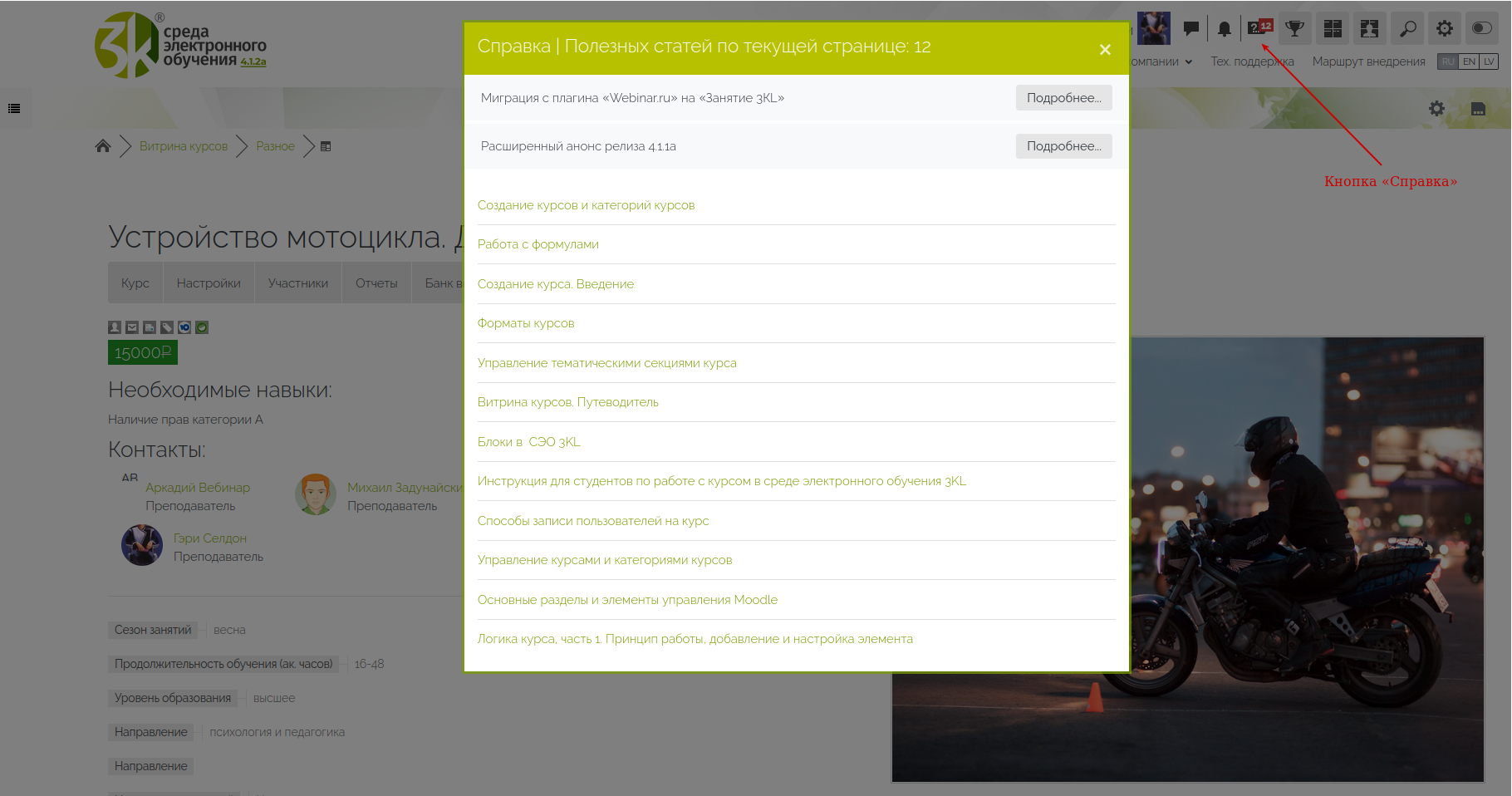
Task: Switch to the Участники tab
Action: [x=297, y=283]
